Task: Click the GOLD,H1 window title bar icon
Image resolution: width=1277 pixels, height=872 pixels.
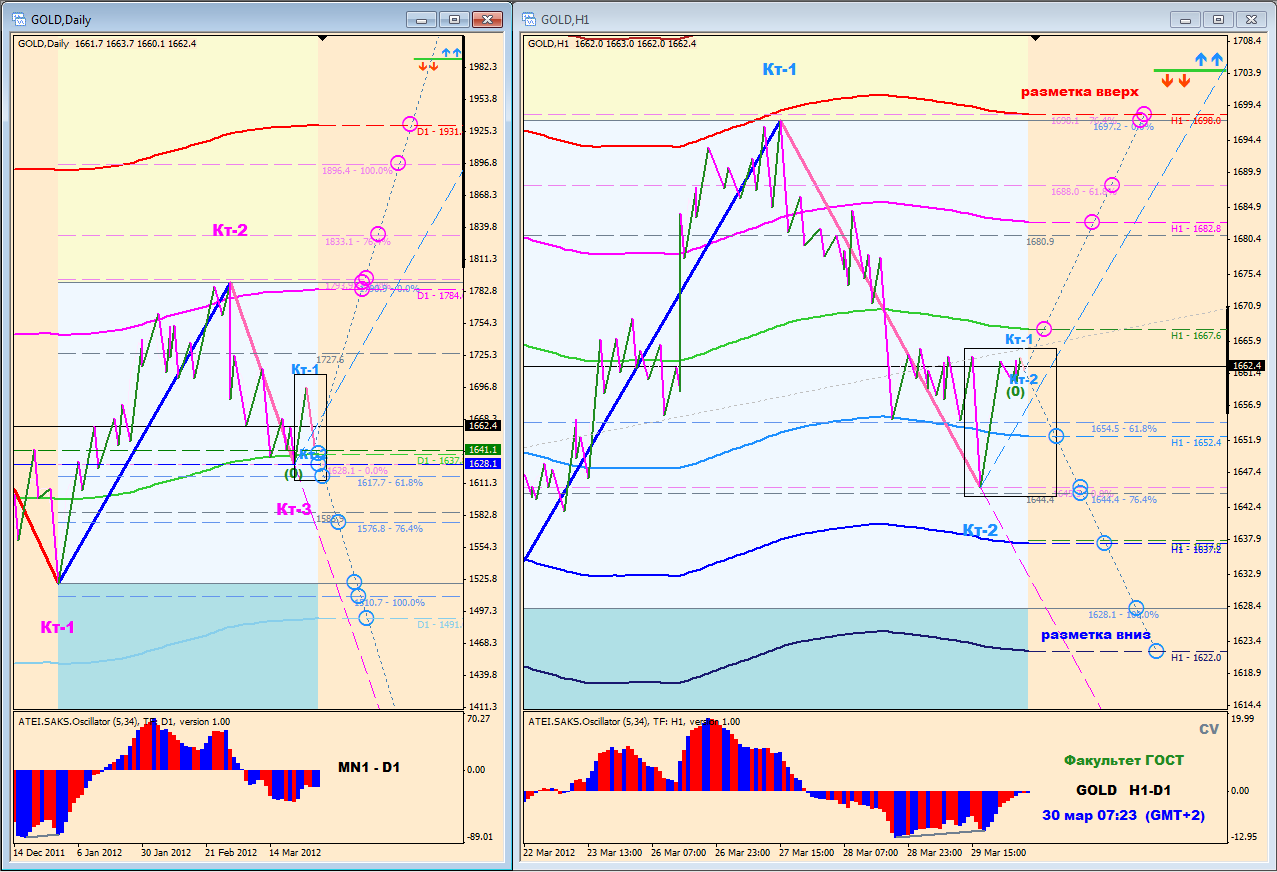Action: [x=529, y=18]
